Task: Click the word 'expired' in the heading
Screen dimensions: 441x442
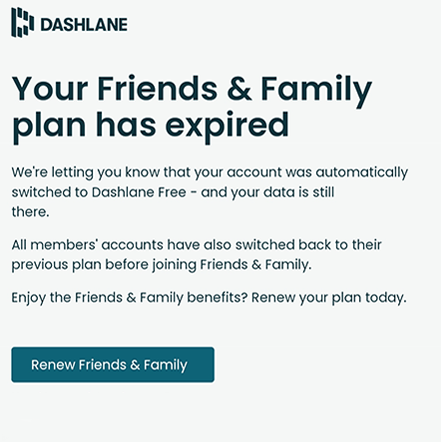Action: coord(227,127)
